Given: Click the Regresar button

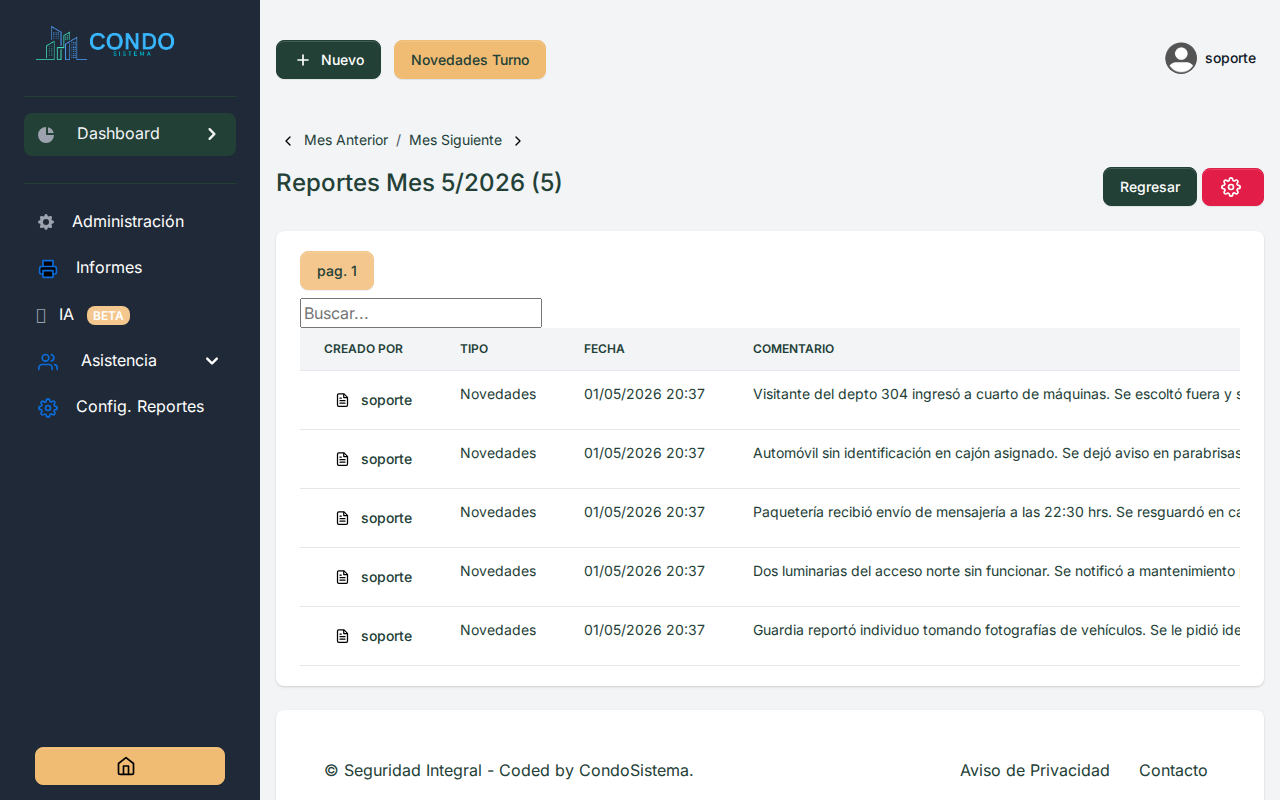Looking at the screenshot, I should [x=1150, y=187].
